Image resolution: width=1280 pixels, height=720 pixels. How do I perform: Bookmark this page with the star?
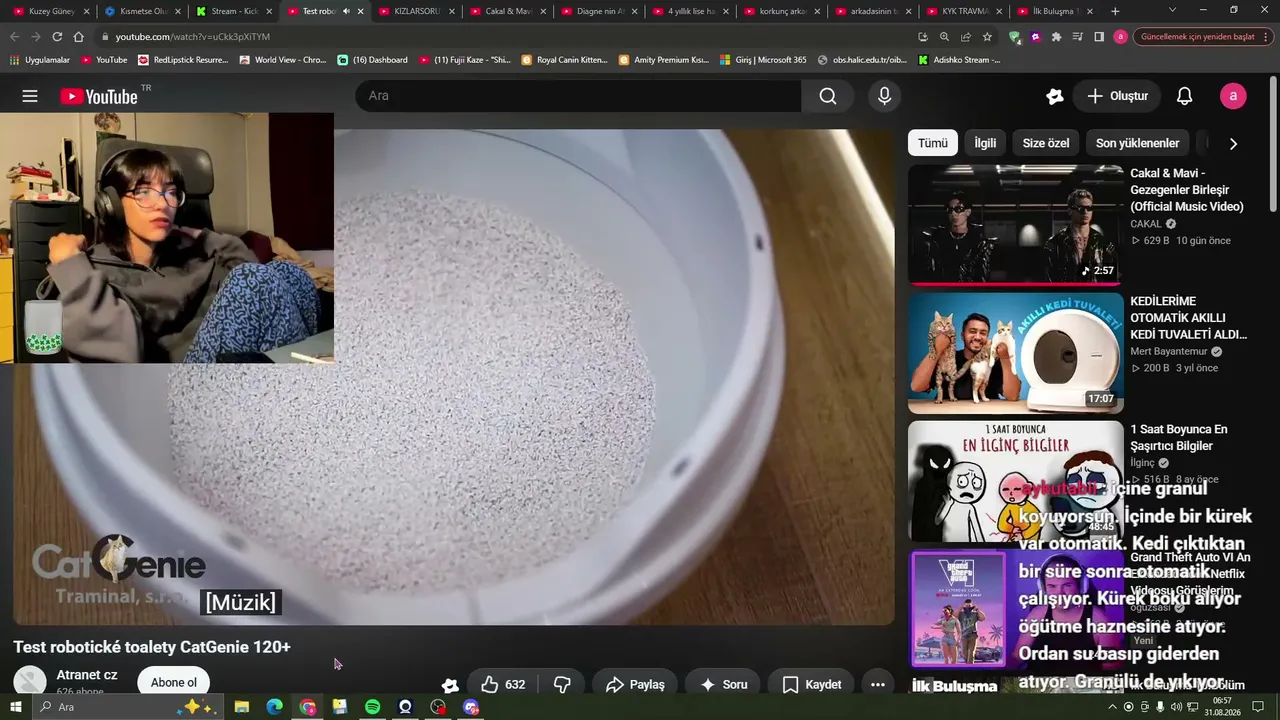point(987,37)
